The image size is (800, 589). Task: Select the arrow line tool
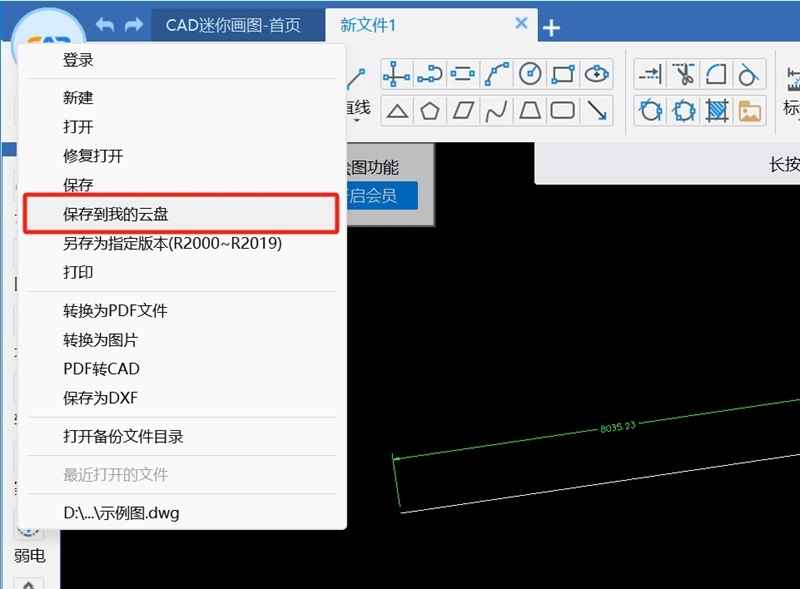[595, 112]
